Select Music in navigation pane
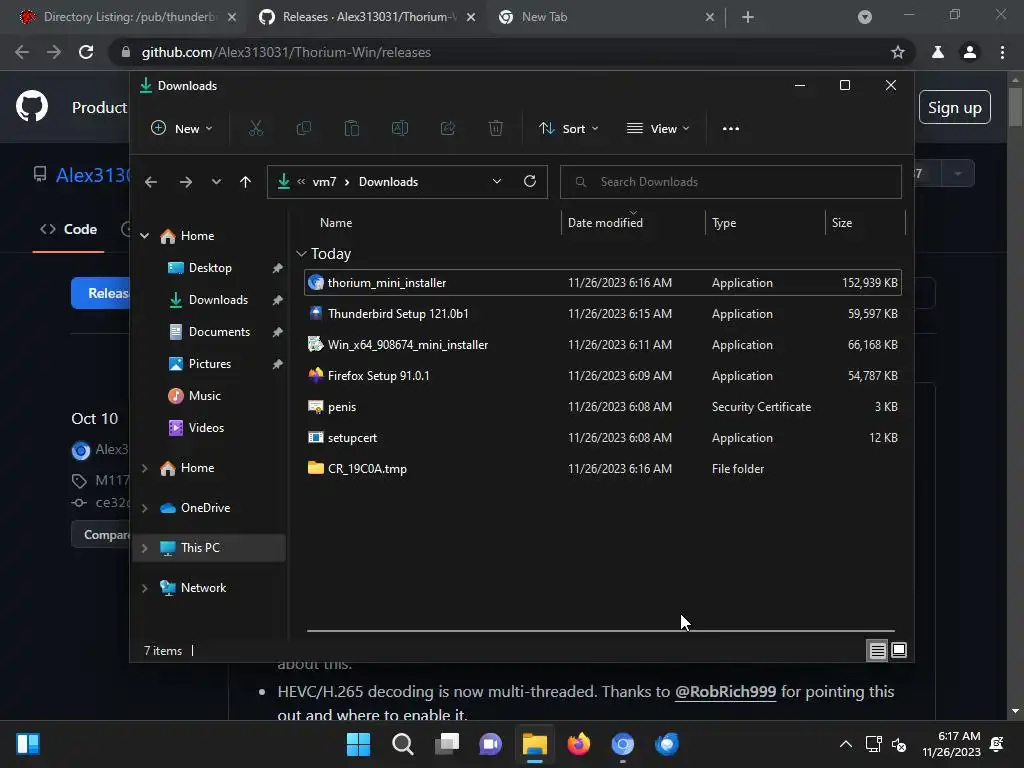The image size is (1024, 768). click(x=204, y=396)
